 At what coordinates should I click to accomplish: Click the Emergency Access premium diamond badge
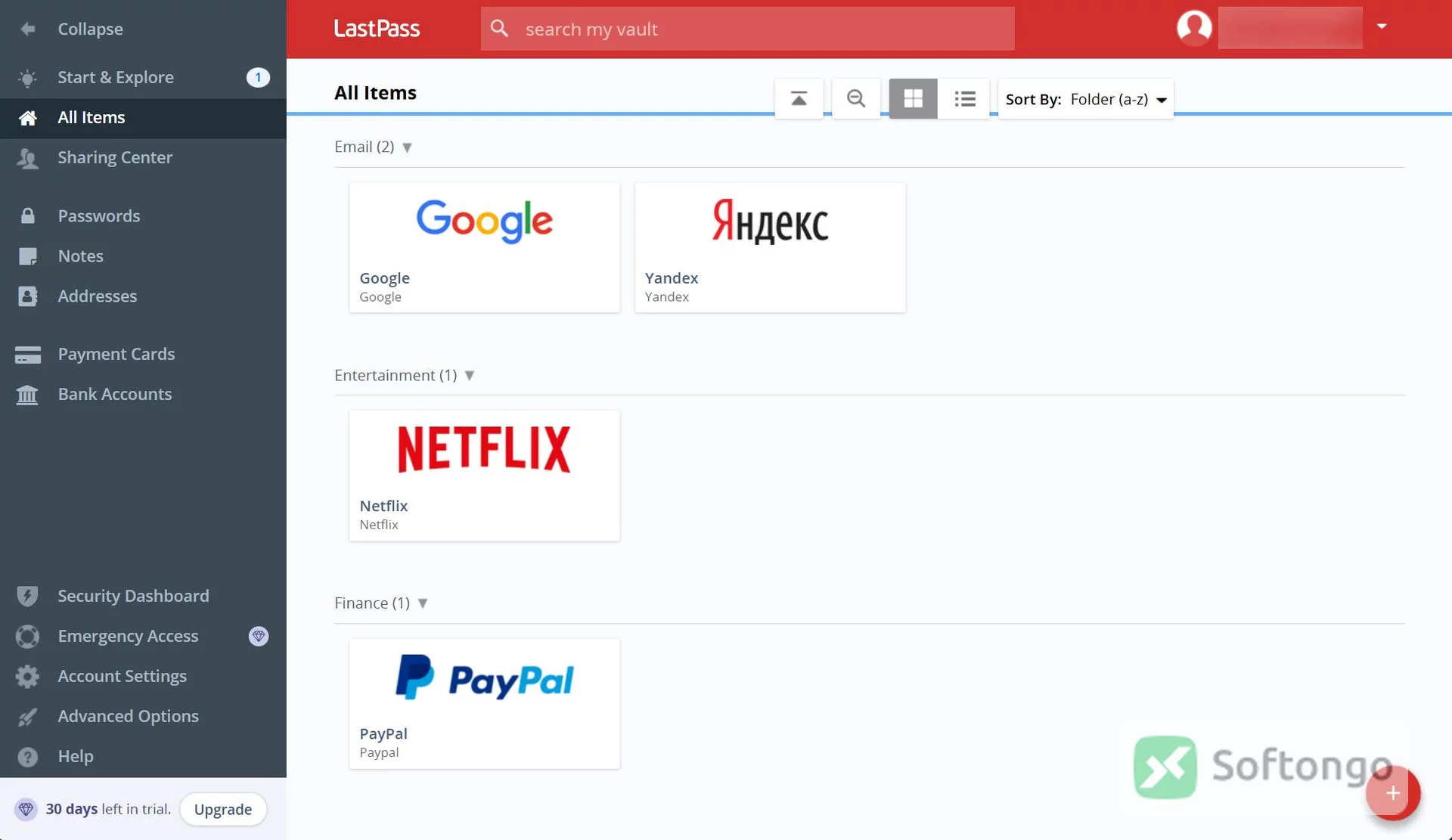(x=259, y=636)
